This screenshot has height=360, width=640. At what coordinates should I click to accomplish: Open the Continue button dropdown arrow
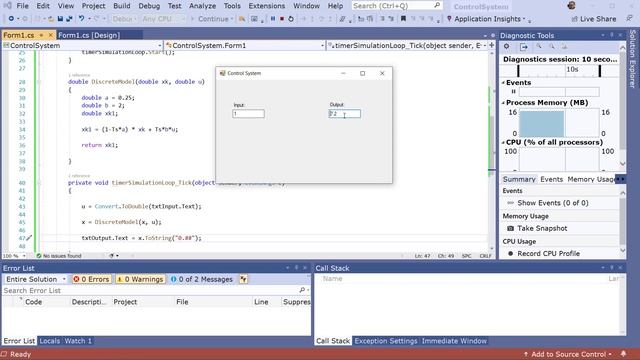coord(232,19)
